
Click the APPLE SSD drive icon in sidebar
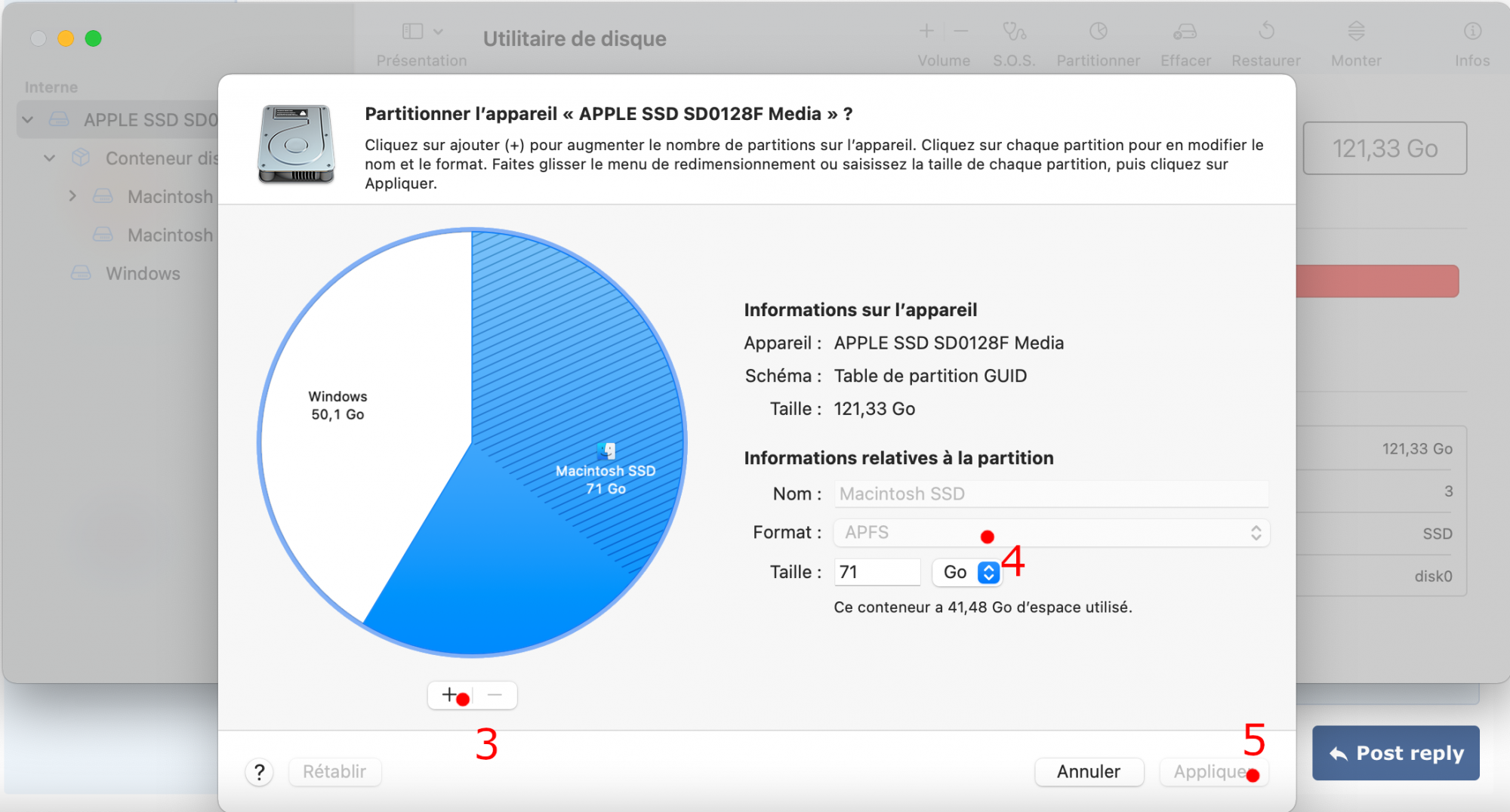[x=59, y=119]
